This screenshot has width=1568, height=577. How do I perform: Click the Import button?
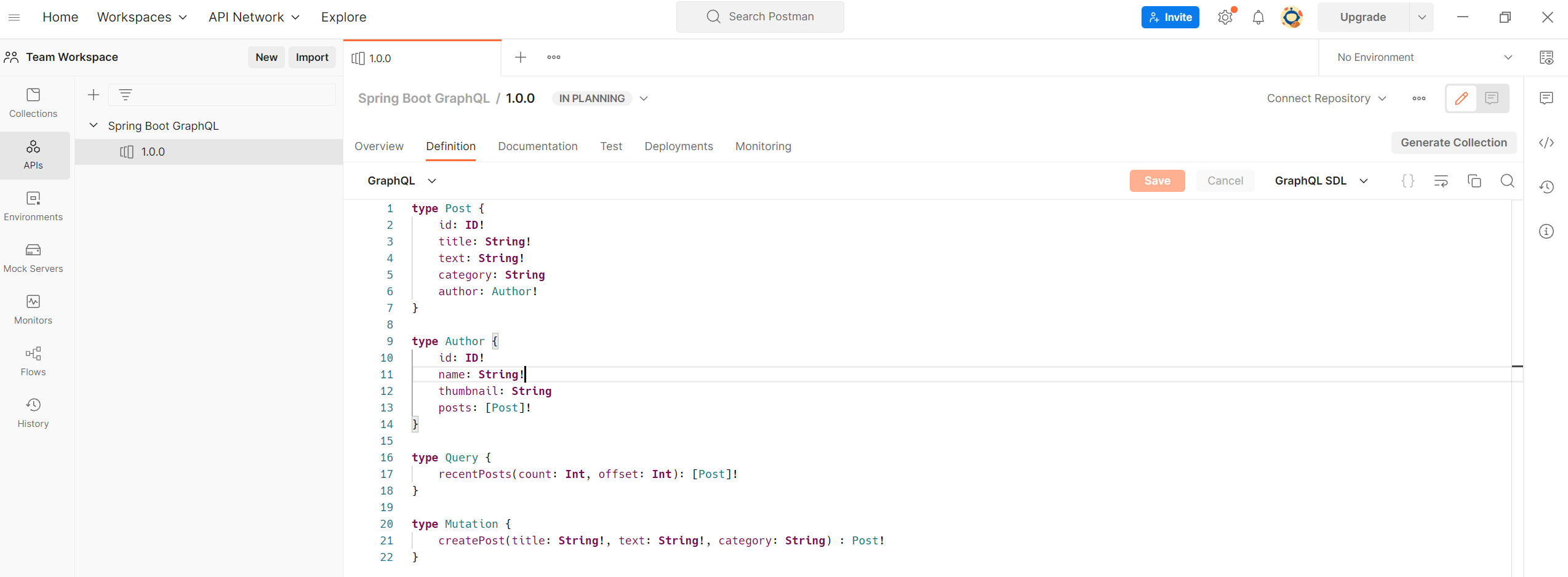point(312,57)
